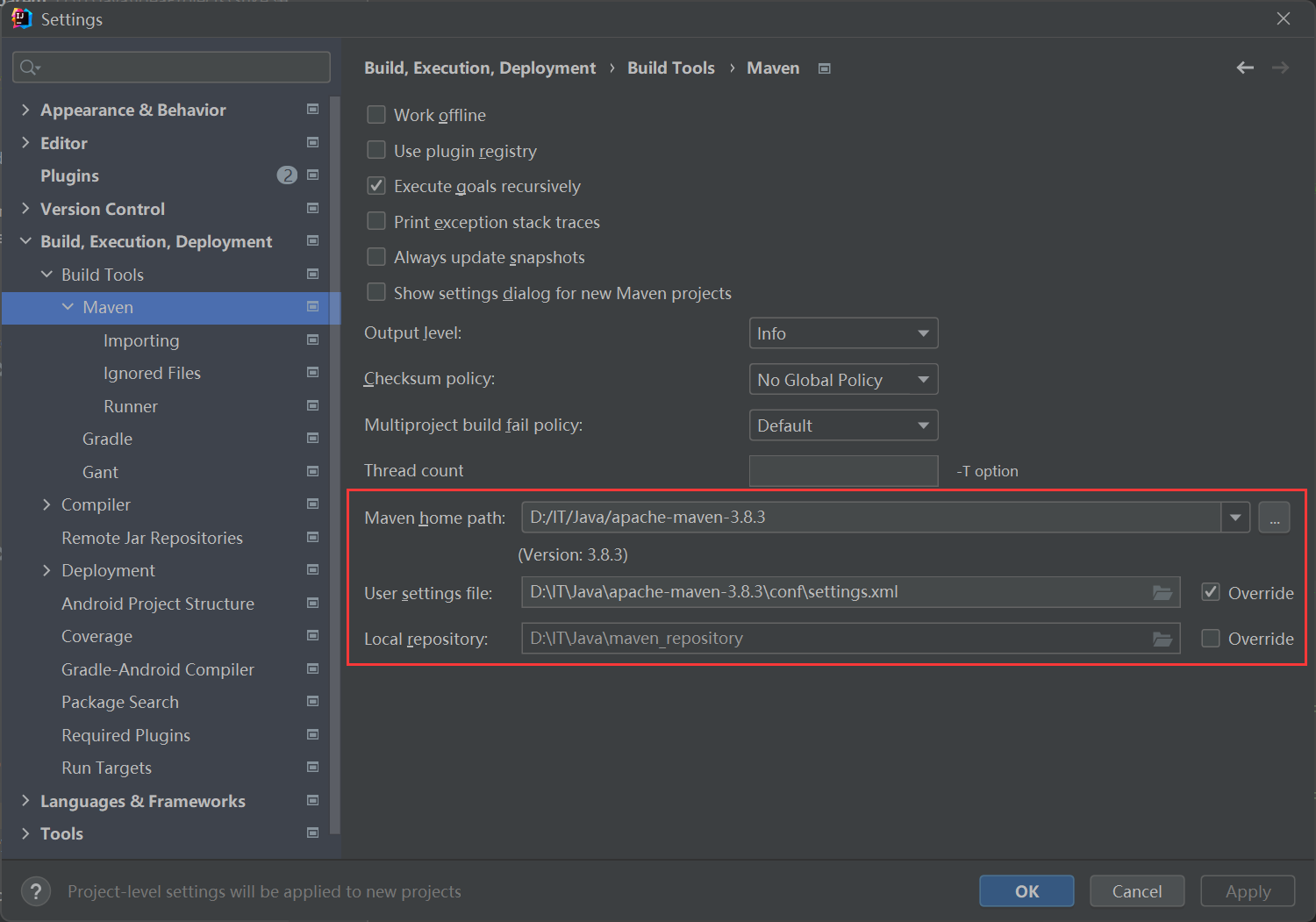Uncheck Execute goals recursively
This screenshot has height=922, width=1316.
click(376, 185)
